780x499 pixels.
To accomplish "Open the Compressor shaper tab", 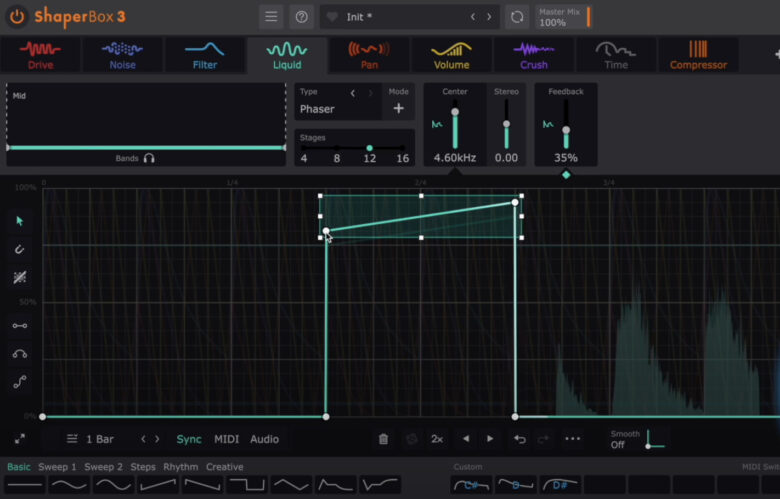I will tap(698, 55).
